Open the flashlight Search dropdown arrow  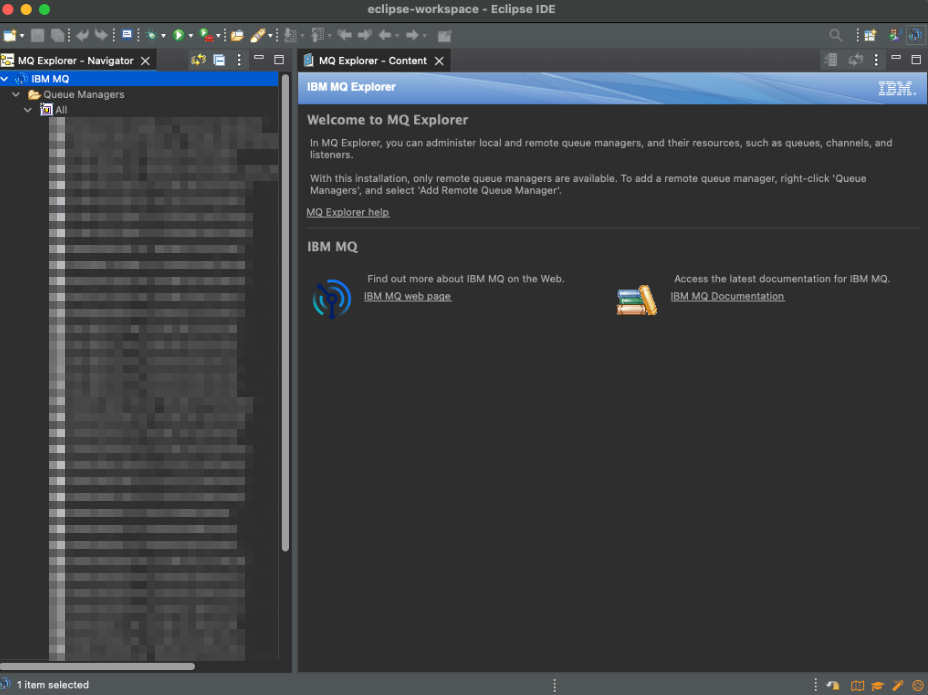(x=270, y=36)
